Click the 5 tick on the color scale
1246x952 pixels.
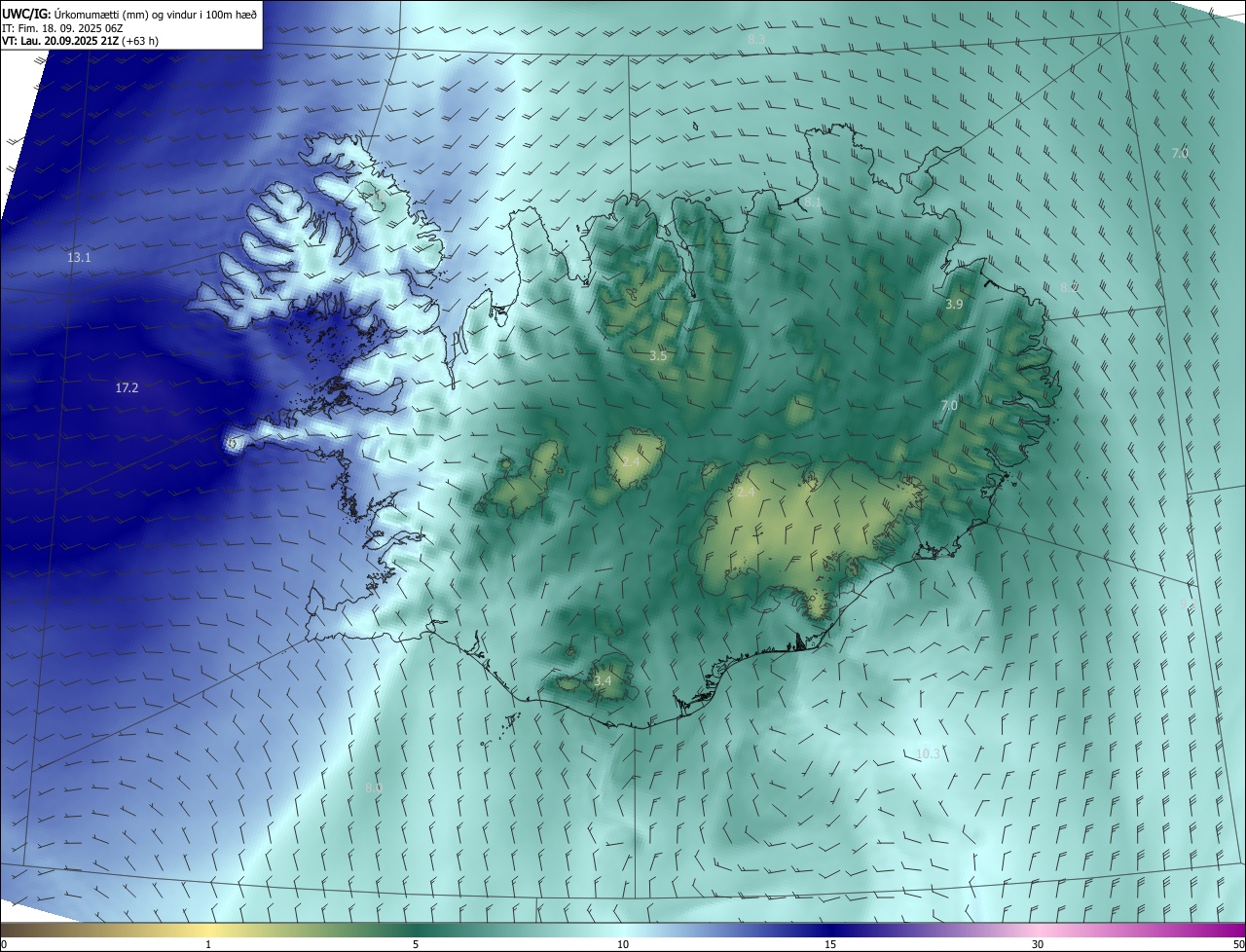(416, 944)
